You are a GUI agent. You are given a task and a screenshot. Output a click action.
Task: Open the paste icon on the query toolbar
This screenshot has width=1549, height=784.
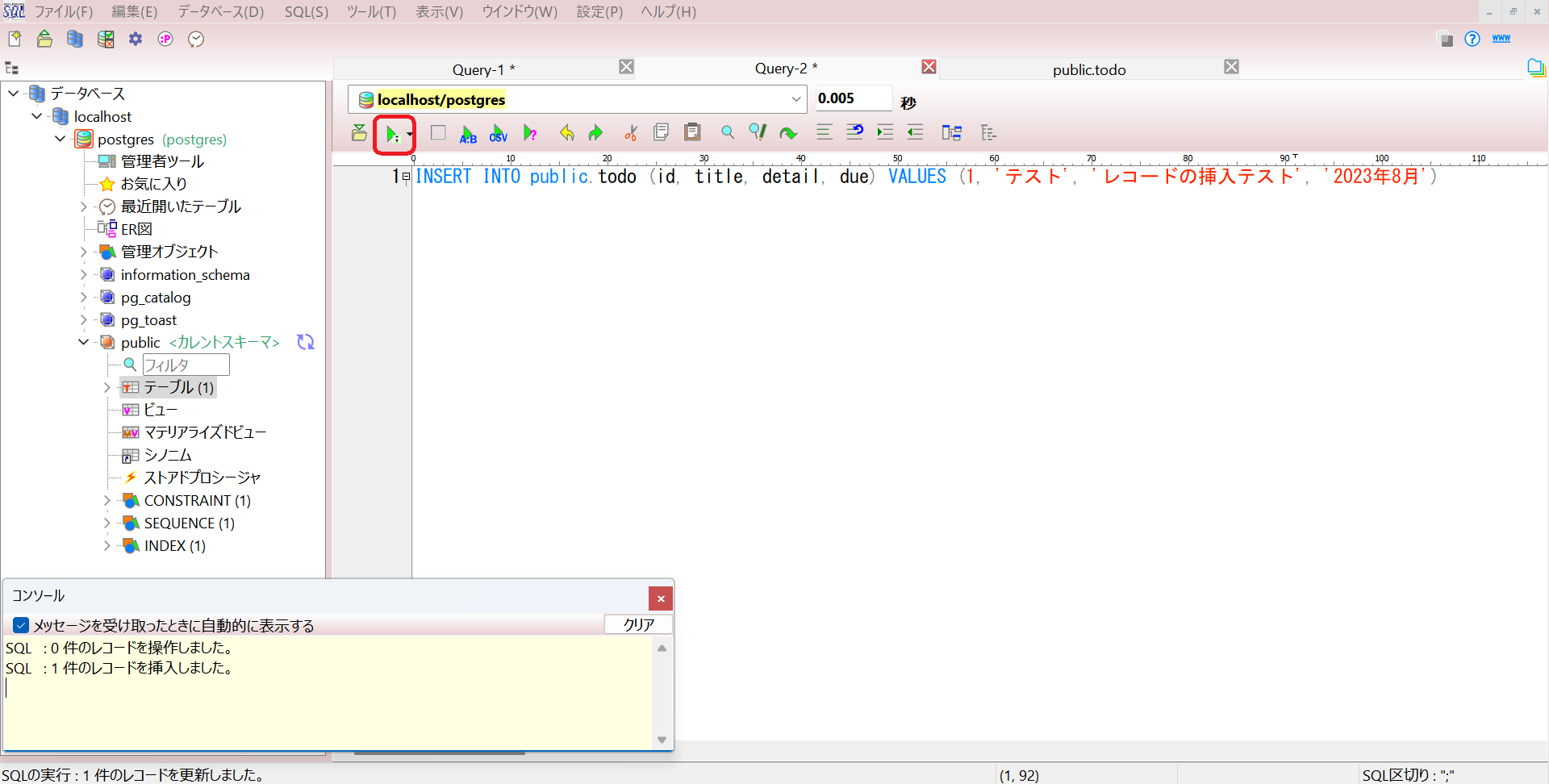(692, 132)
